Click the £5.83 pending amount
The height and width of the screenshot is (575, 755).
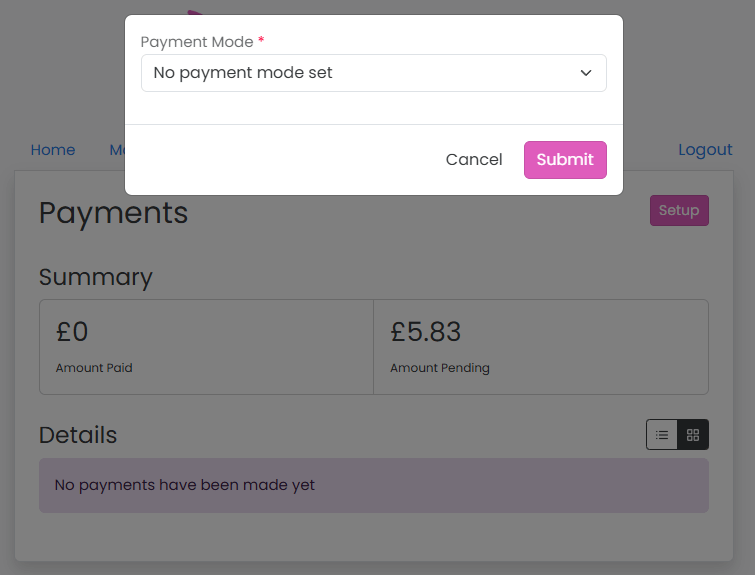point(426,332)
